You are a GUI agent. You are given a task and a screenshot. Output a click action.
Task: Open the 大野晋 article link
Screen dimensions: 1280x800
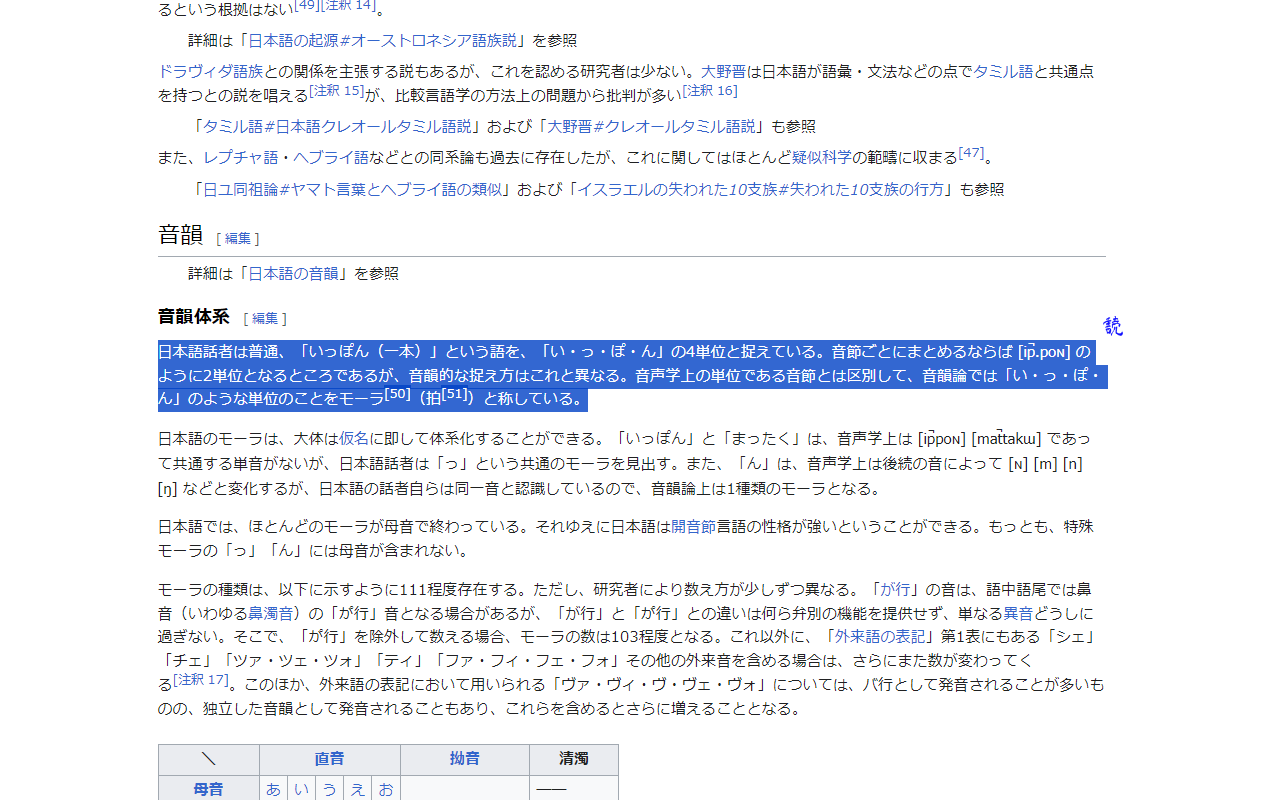(x=723, y=71)
